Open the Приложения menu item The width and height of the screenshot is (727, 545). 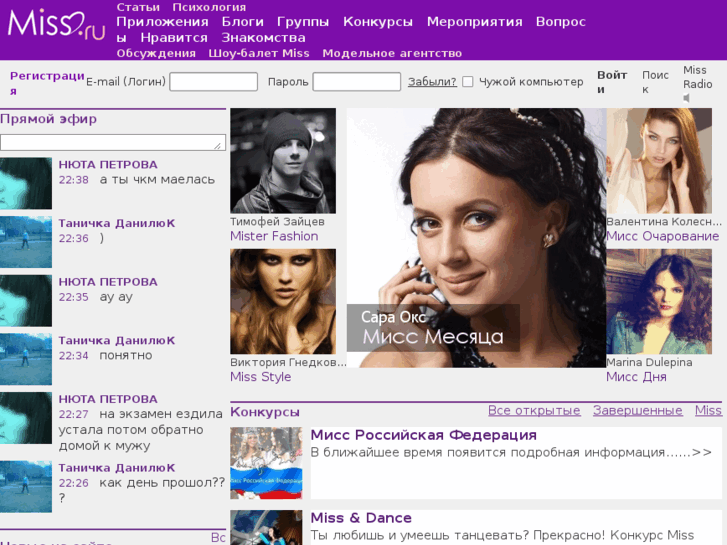click(x=162, y=21)
